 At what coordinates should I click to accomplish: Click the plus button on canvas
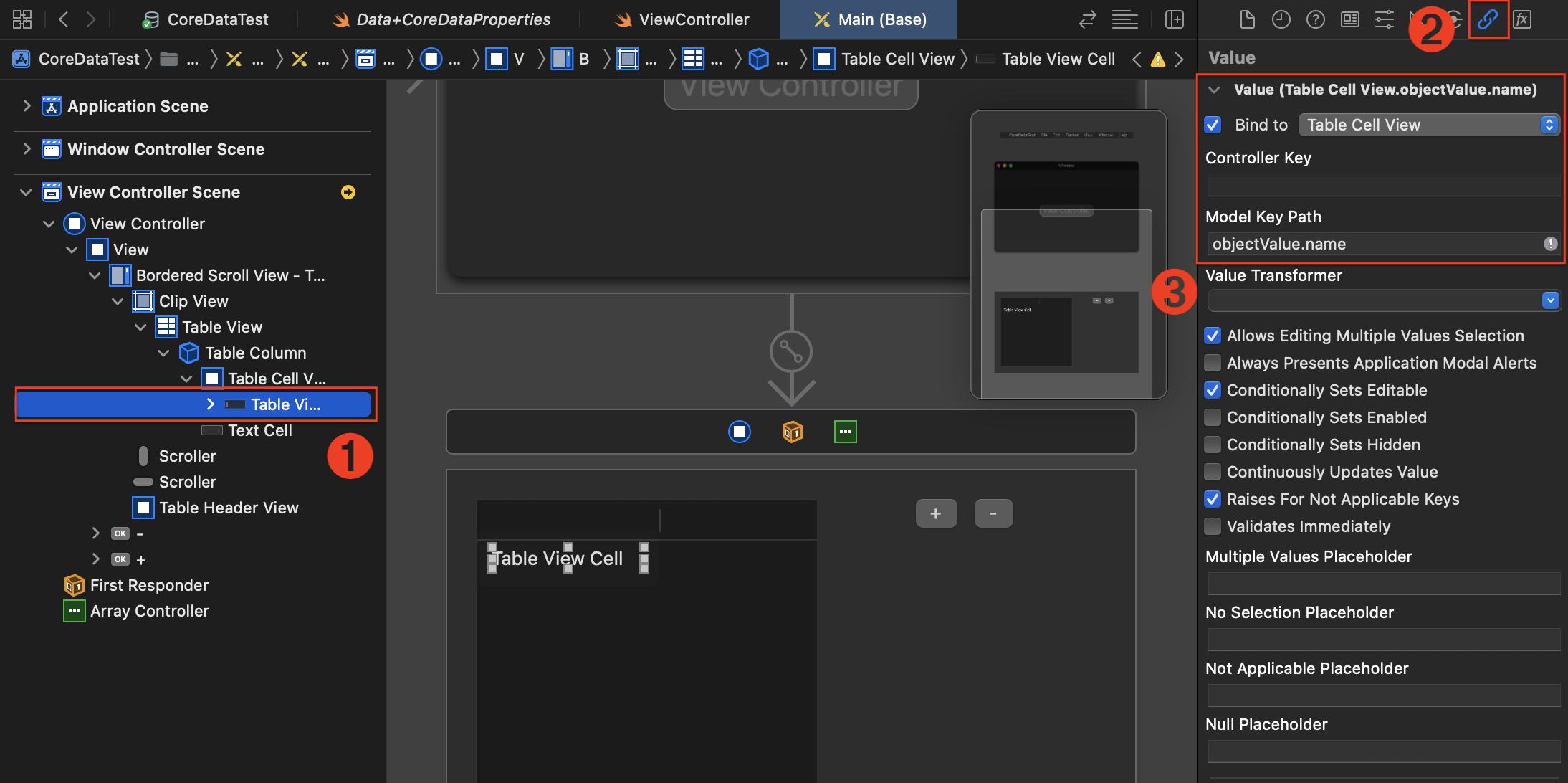point(935,513)
